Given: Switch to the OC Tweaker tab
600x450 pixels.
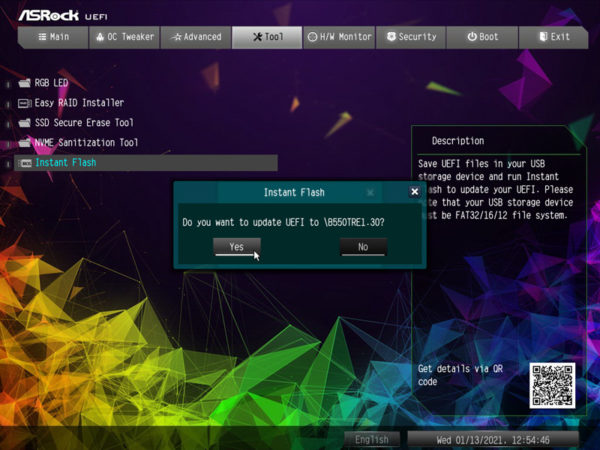Looking at the screenshot, I should (124, 37).
